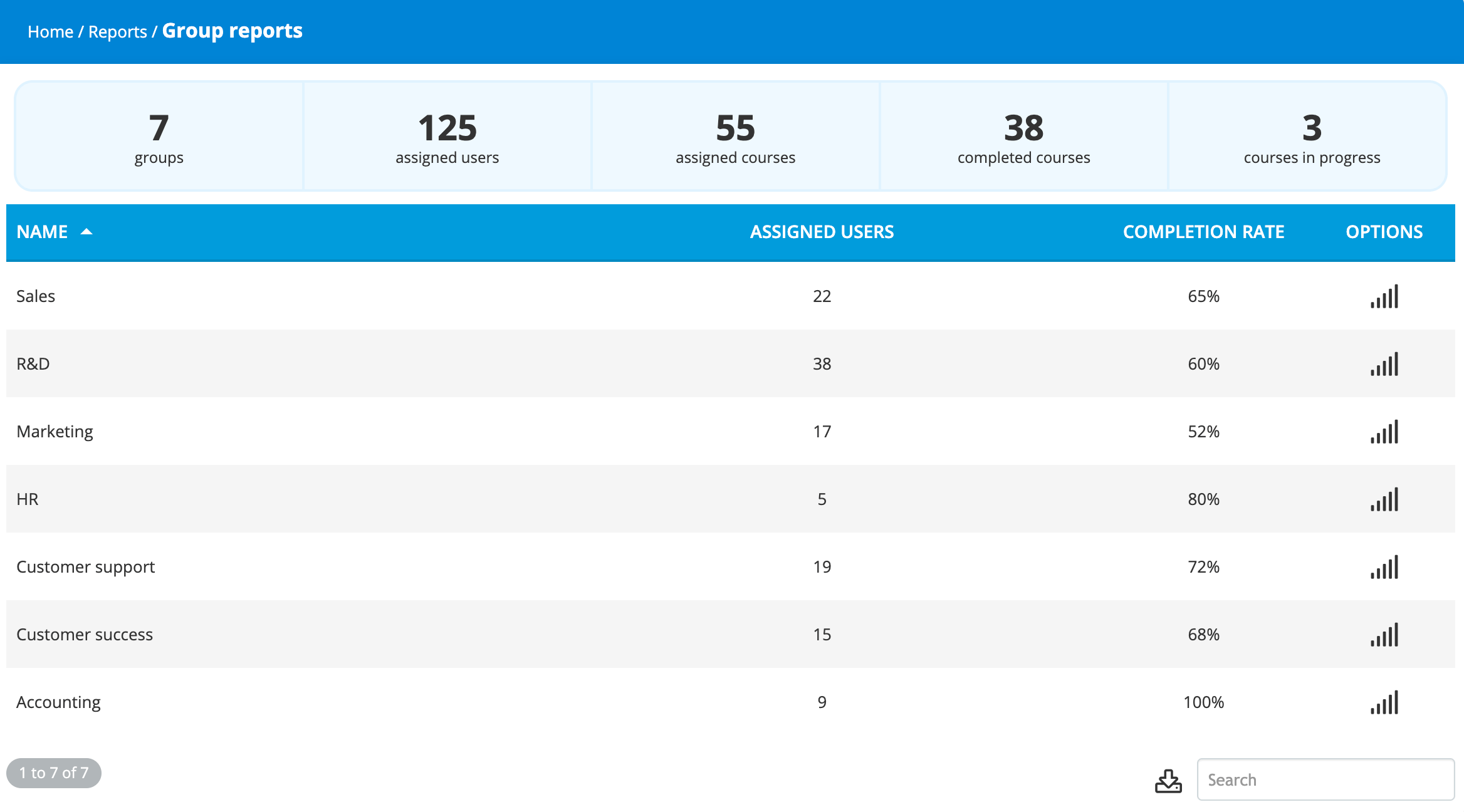The height and width of the screenshot is (812, 1464).
Task: Click Customer support completion rate 72%
Action: tap(1203, 567)
